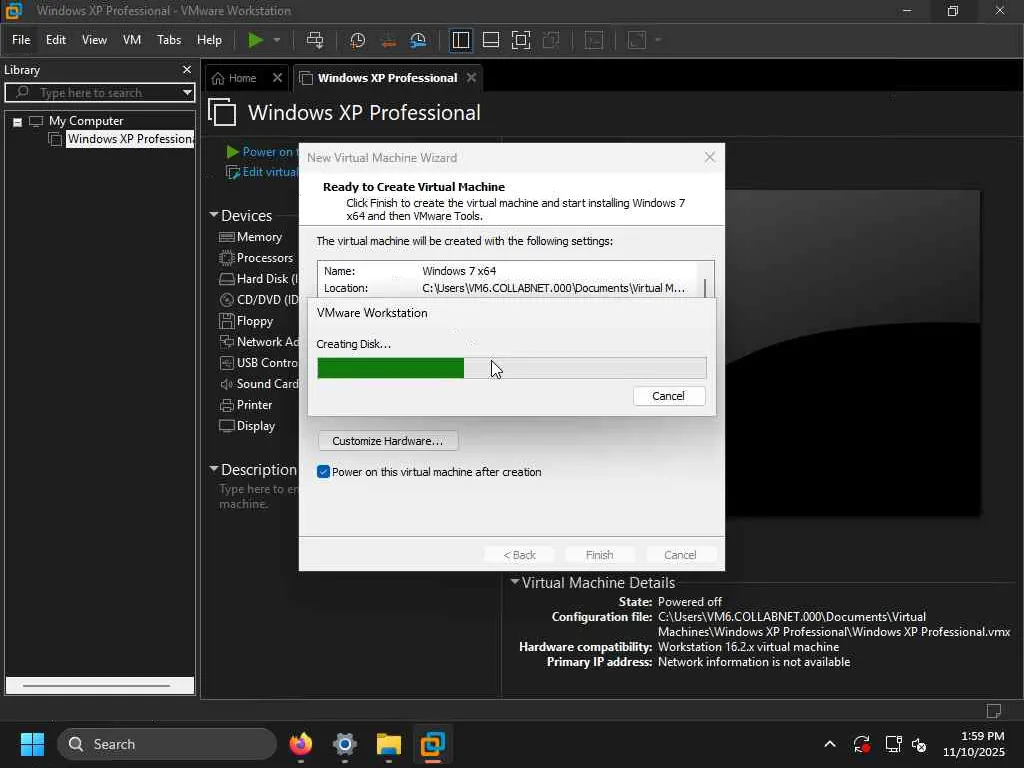1024x768 pixels.
Task: Collapse the Virtual Machine Details section
Action: pos(515,581)
